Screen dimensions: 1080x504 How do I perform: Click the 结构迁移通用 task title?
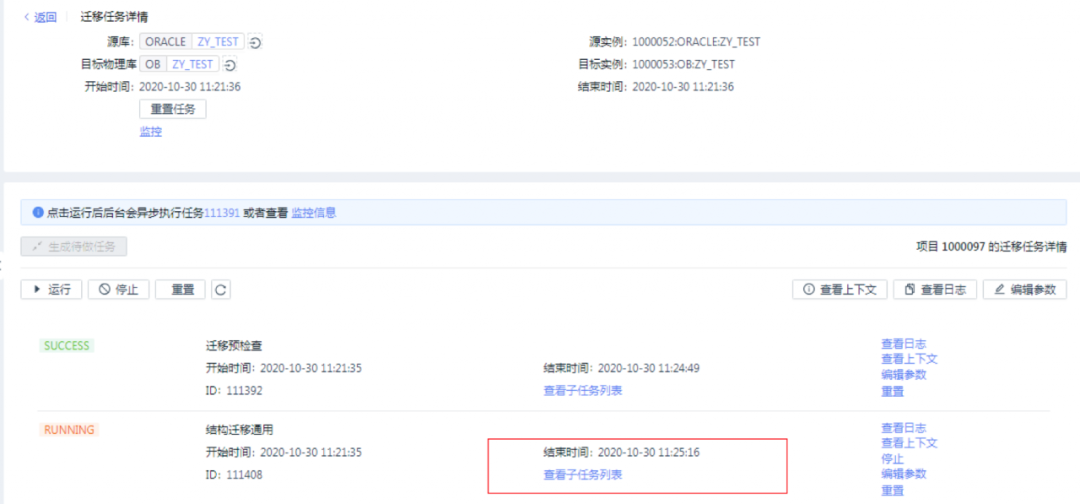coord(240,430)
